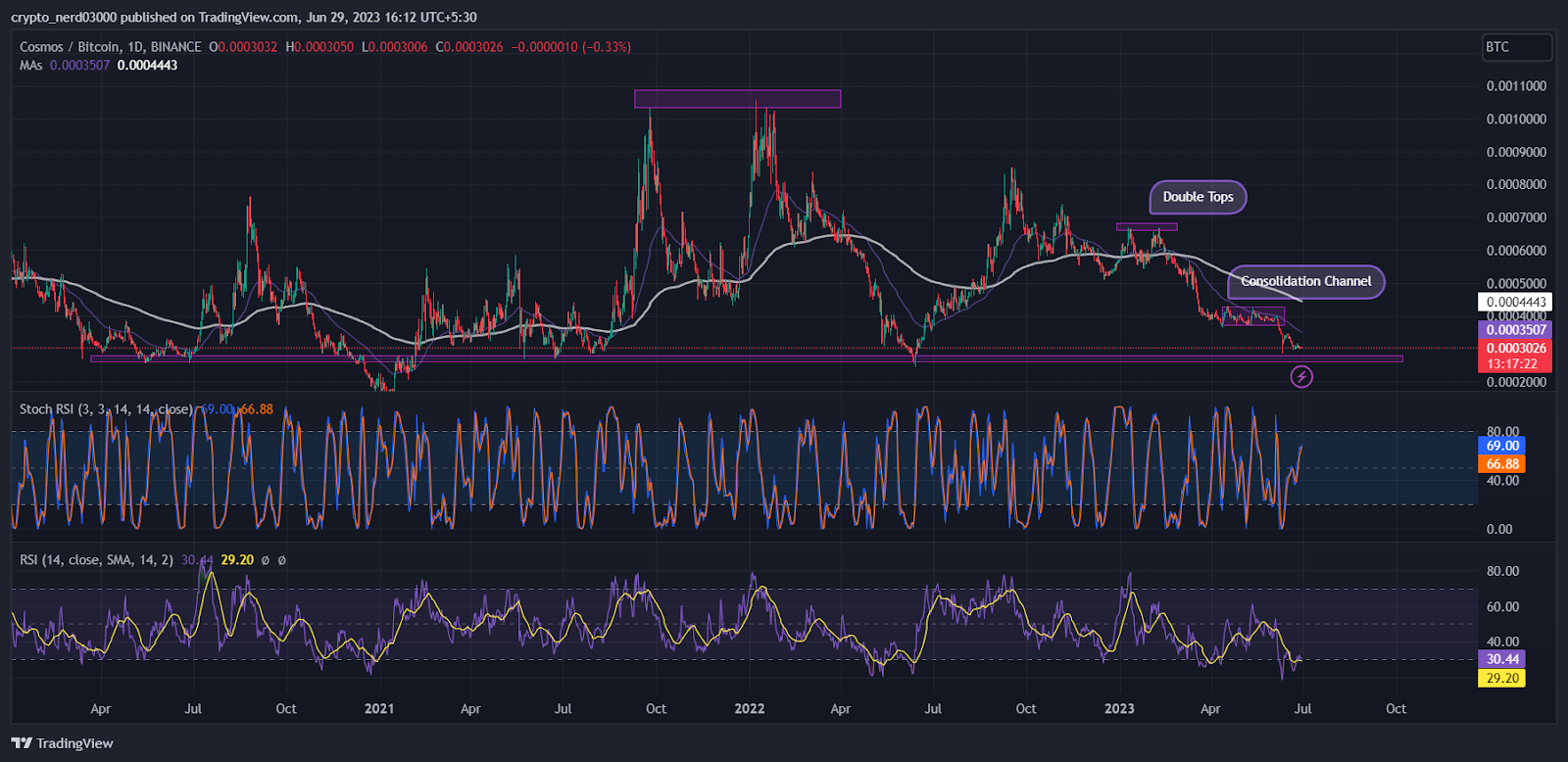Image resolution: width=1568 pixels, height=762 pixels.
Task: Click the white MA value 0.0004443 in legend
Action: click(148, 66)
